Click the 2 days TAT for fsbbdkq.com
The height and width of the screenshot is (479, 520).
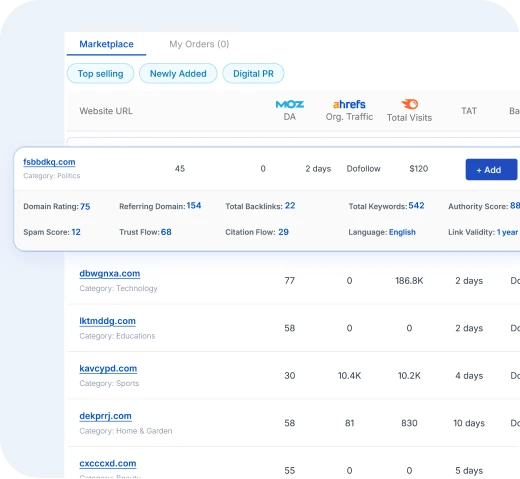[318, 169]
